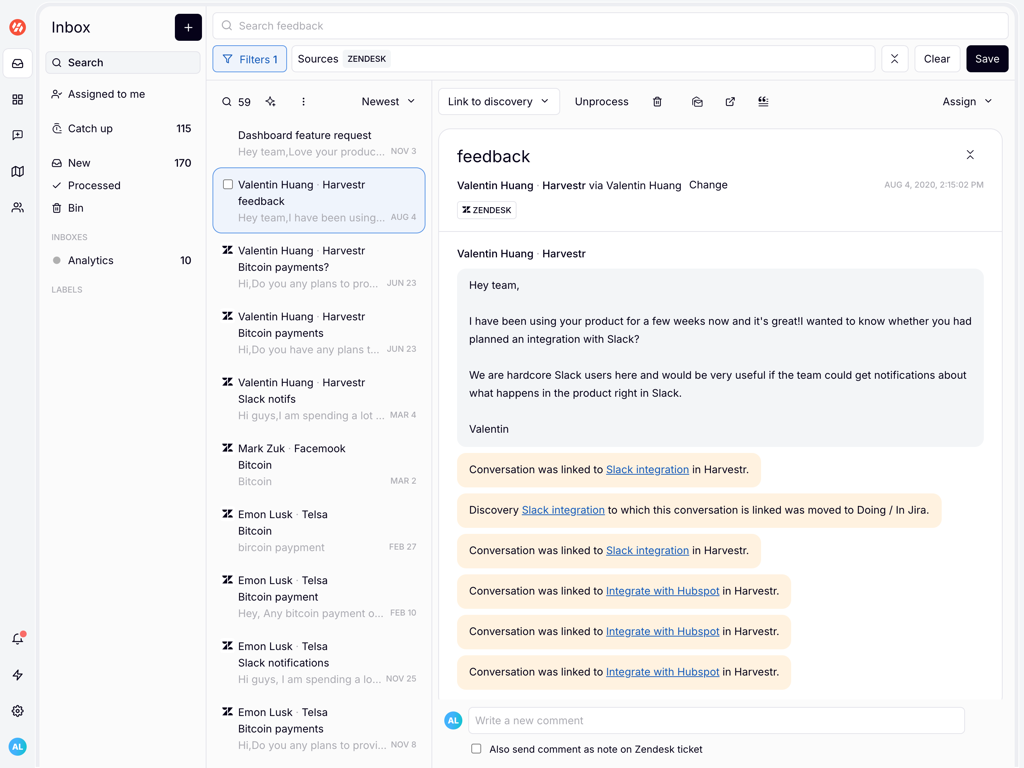This screenshot has height=768, width=1024.
Task: Open the users icon in left sidebar
Action: point(17,208)
